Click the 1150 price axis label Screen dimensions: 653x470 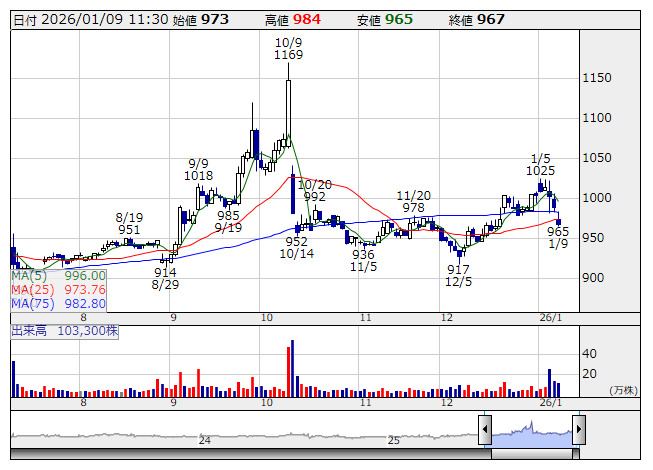pos(597,78)
